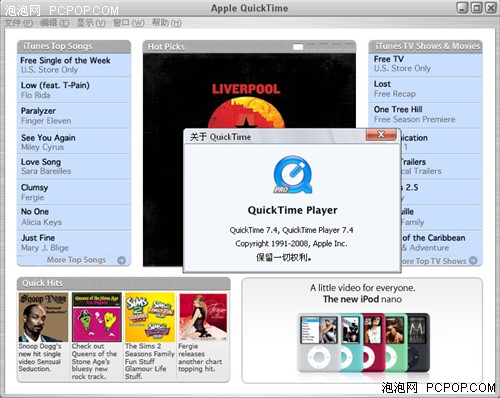Open Queens of the Stone Age thumbnail
The width and height of the screenshot is (500, 398).
(x=97, y=317)
